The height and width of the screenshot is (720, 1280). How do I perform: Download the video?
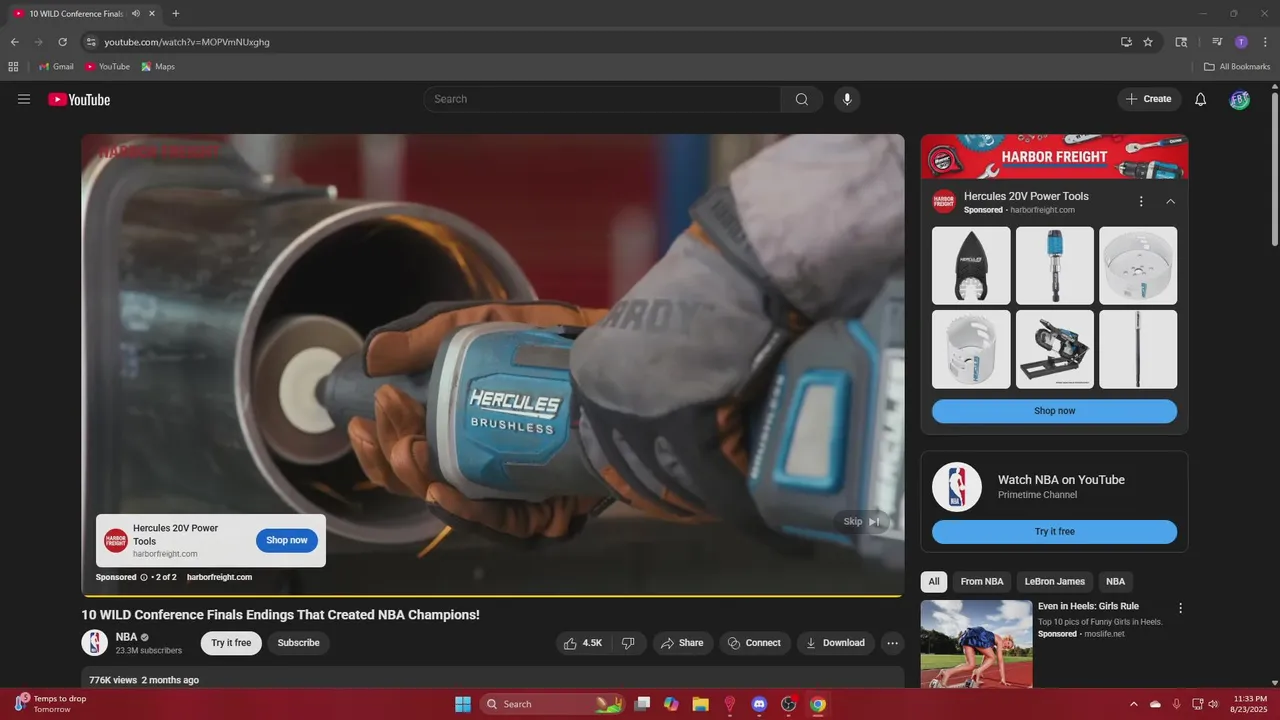coord(836,643)
